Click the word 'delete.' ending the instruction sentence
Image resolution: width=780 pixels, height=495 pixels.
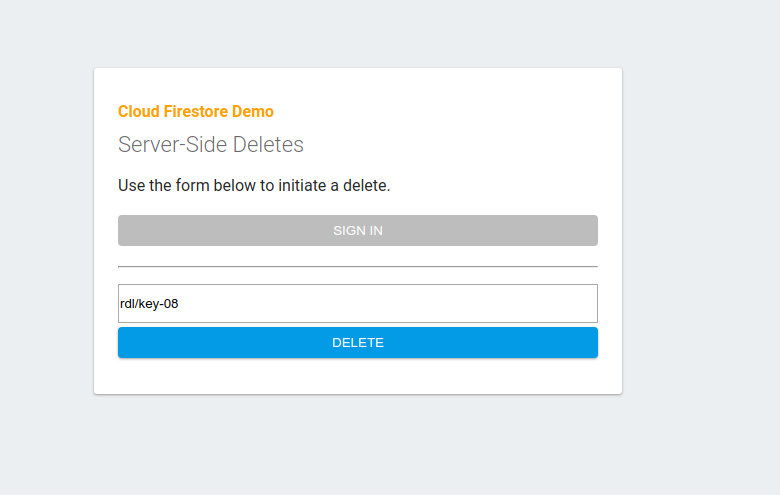point(367,186)
